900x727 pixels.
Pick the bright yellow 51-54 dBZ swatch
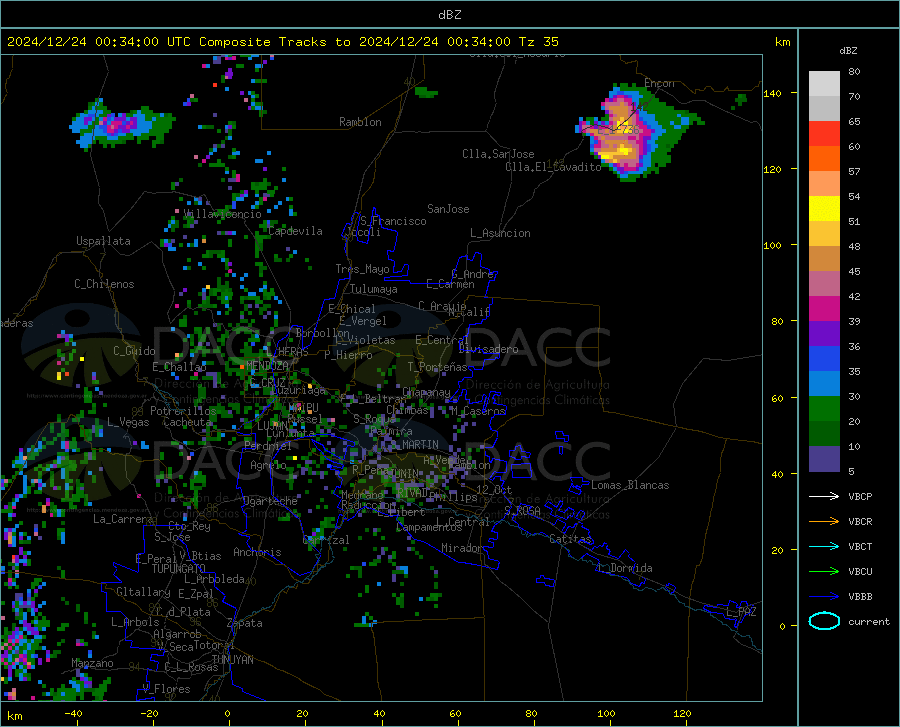(824, 209)
